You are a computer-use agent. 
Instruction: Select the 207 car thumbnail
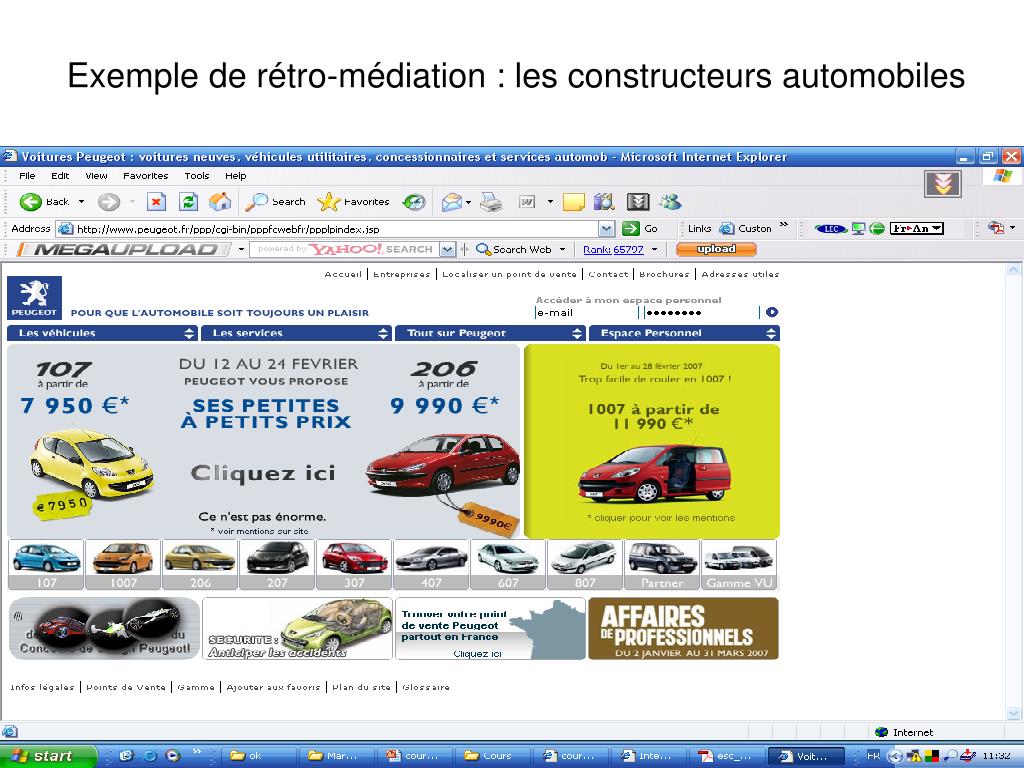277,565
